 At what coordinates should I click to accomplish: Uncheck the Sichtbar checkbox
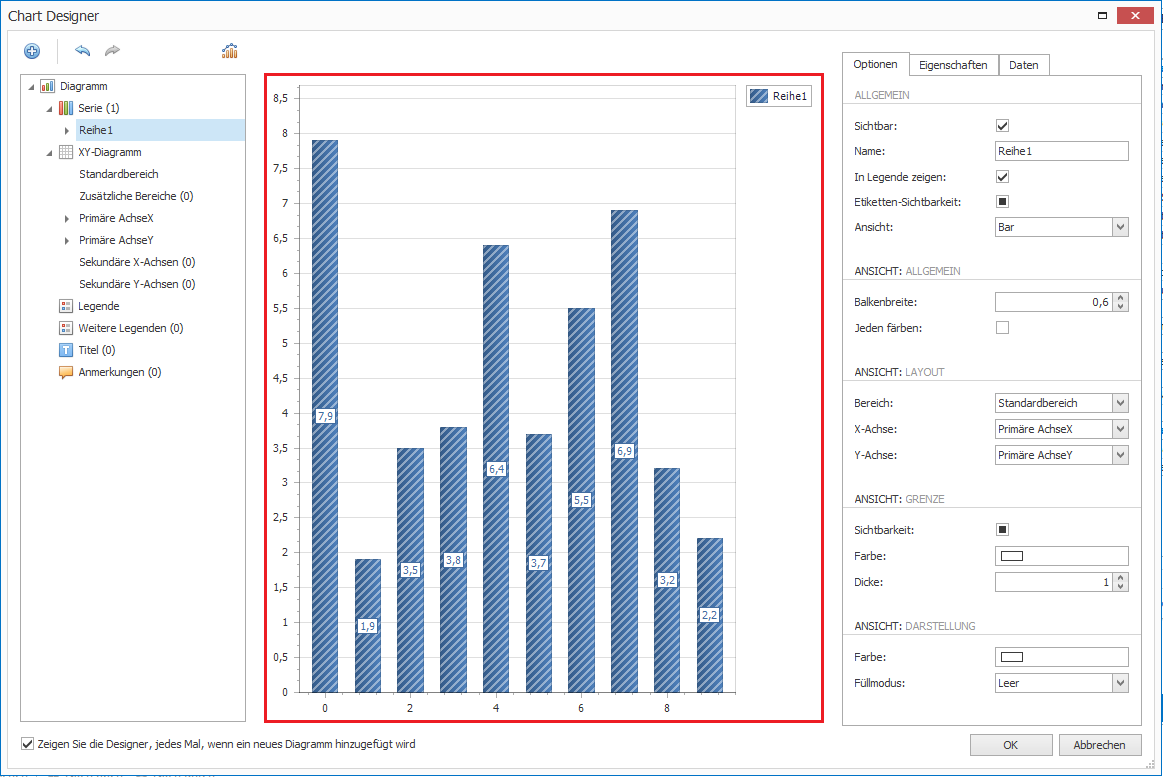coord(1002,126)
